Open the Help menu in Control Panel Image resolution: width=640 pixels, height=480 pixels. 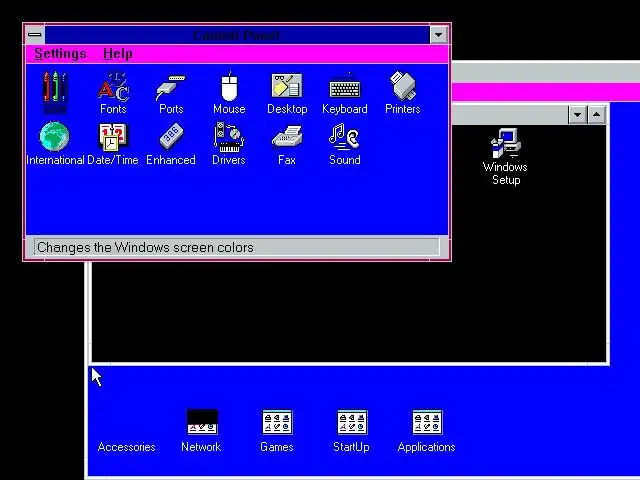point(118,53)
